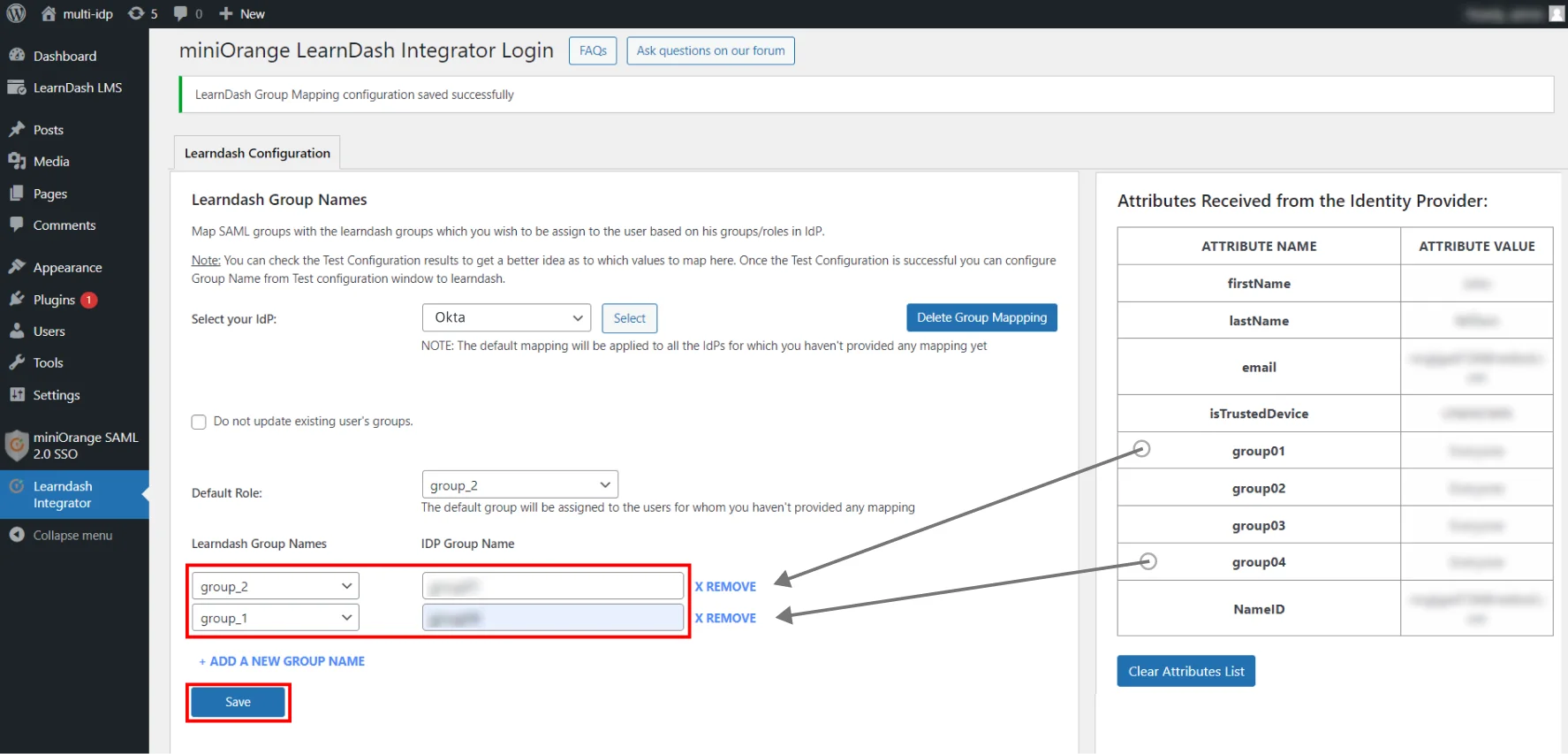Click group03 attribute cell
The width and height of the screenshot is (1568, 754).
coord(1259,525)
